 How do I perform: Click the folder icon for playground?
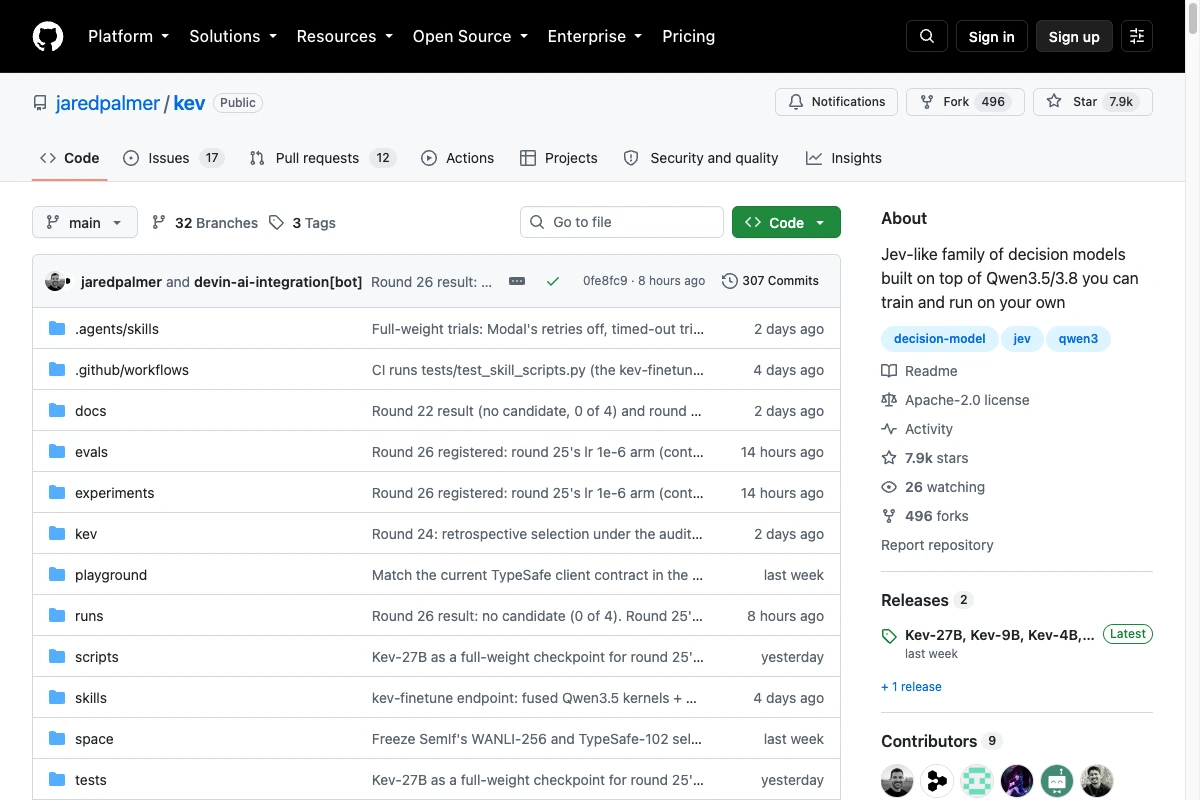[x=57, y=575]
